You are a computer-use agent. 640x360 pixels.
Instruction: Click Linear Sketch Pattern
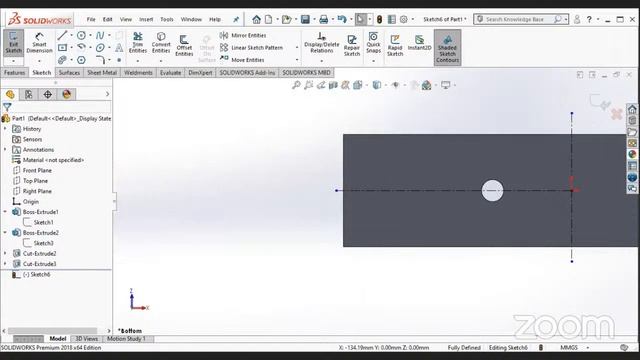click(x=251, y=48)
